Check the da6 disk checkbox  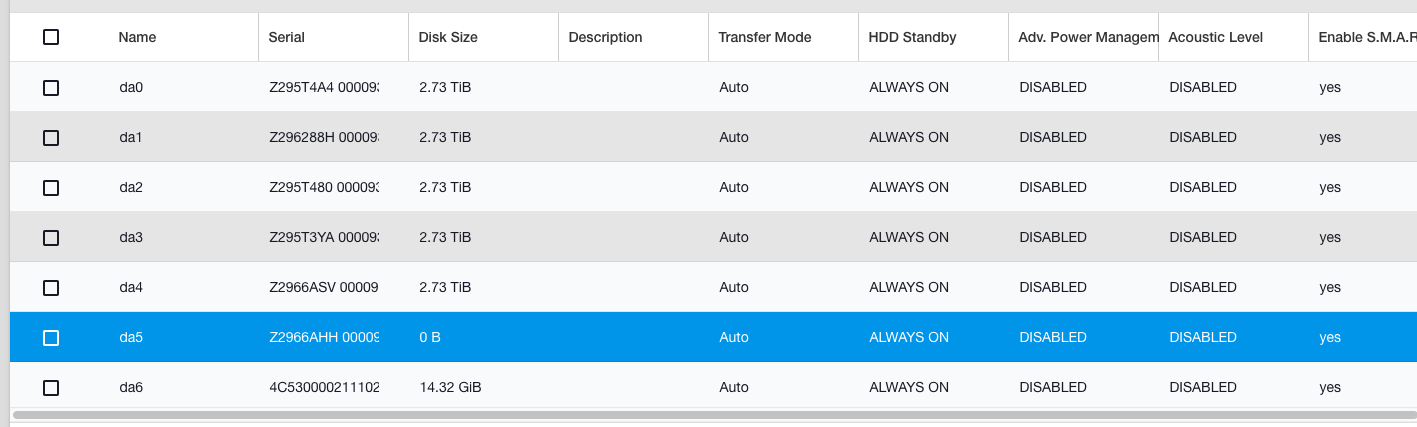tap(51, 388)
